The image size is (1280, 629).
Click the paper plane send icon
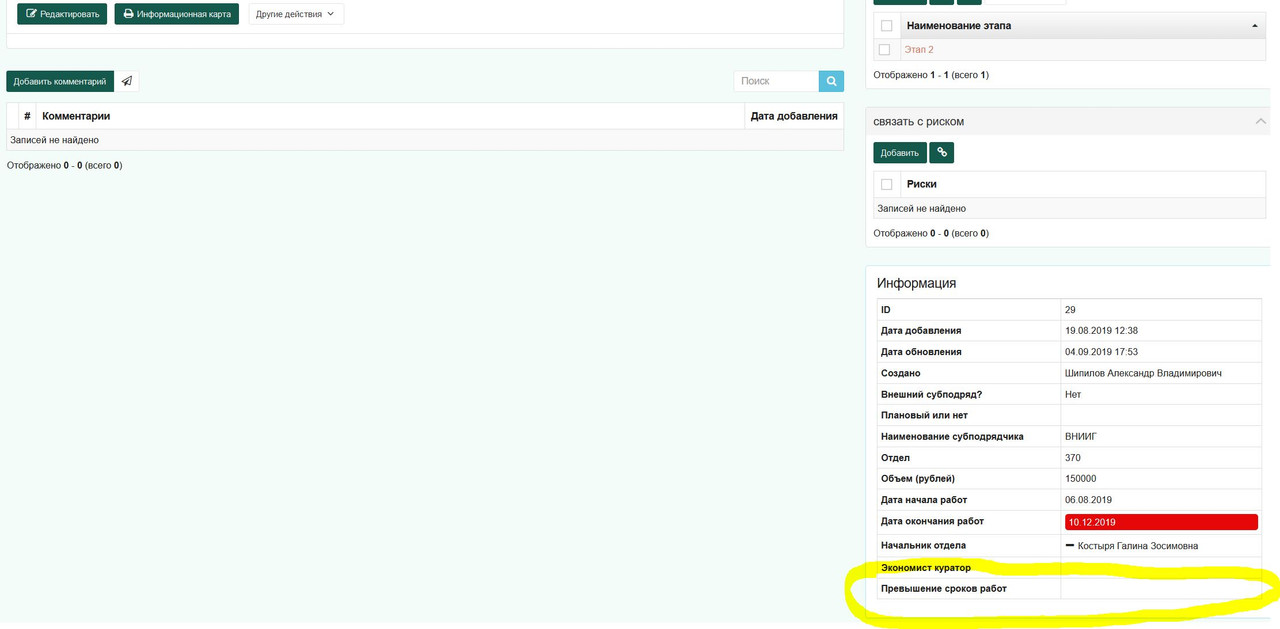[127, 82]
